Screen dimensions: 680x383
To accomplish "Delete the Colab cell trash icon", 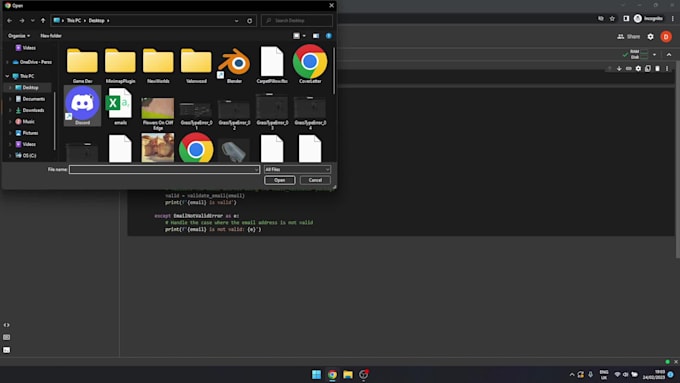I will (x=657, y=69).
